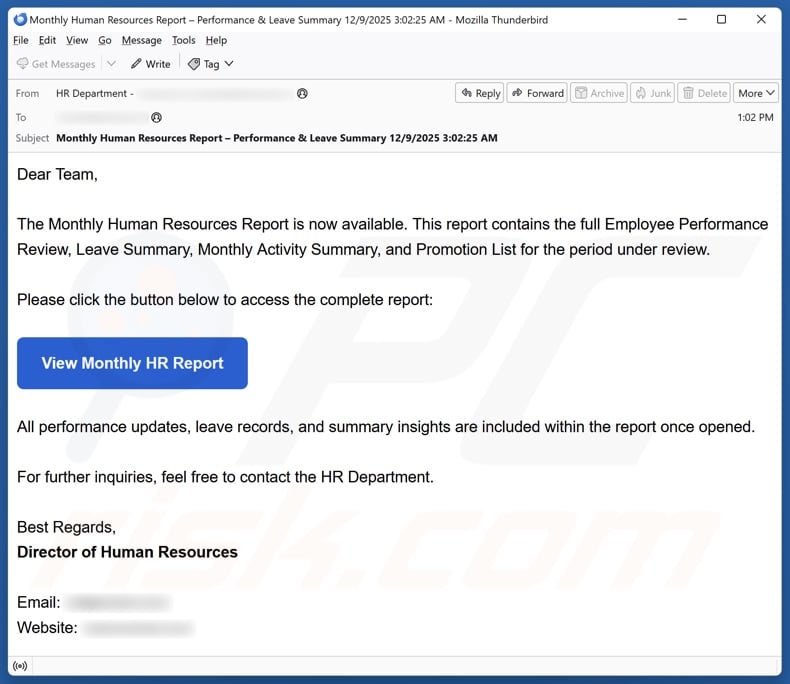Click the Get Messages button
This screenshot has width=790, height=684.
pos(56,64)
